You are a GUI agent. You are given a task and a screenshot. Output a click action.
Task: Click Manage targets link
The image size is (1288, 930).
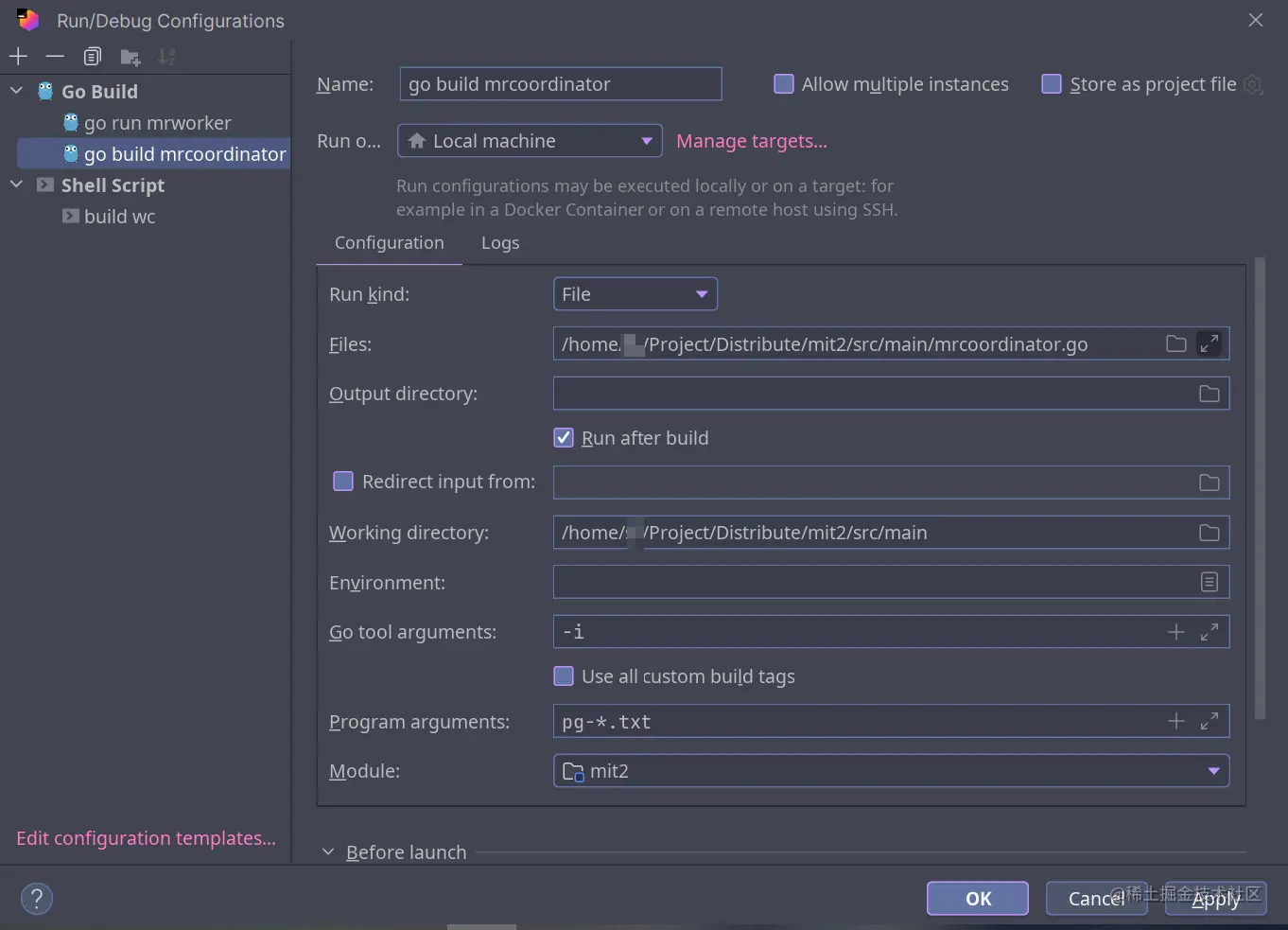click(752, 141)
